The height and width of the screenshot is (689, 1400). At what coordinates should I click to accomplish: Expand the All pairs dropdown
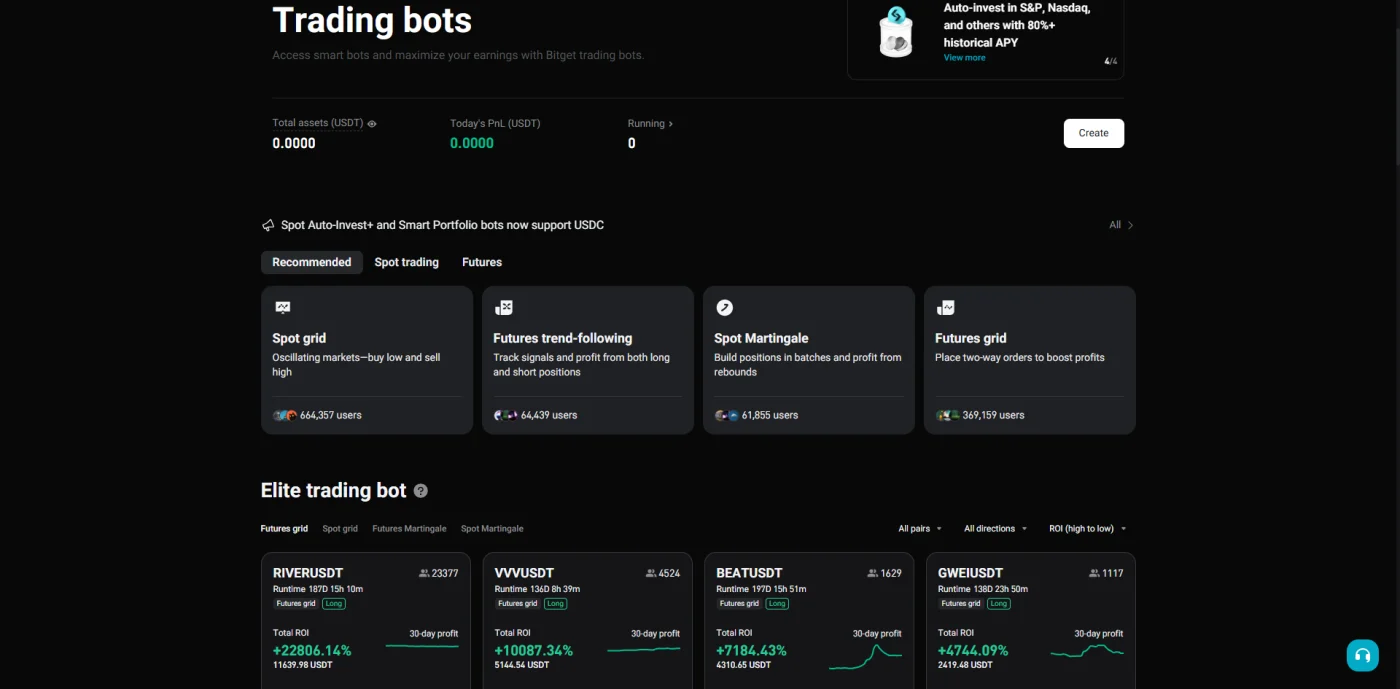(920, 529)
